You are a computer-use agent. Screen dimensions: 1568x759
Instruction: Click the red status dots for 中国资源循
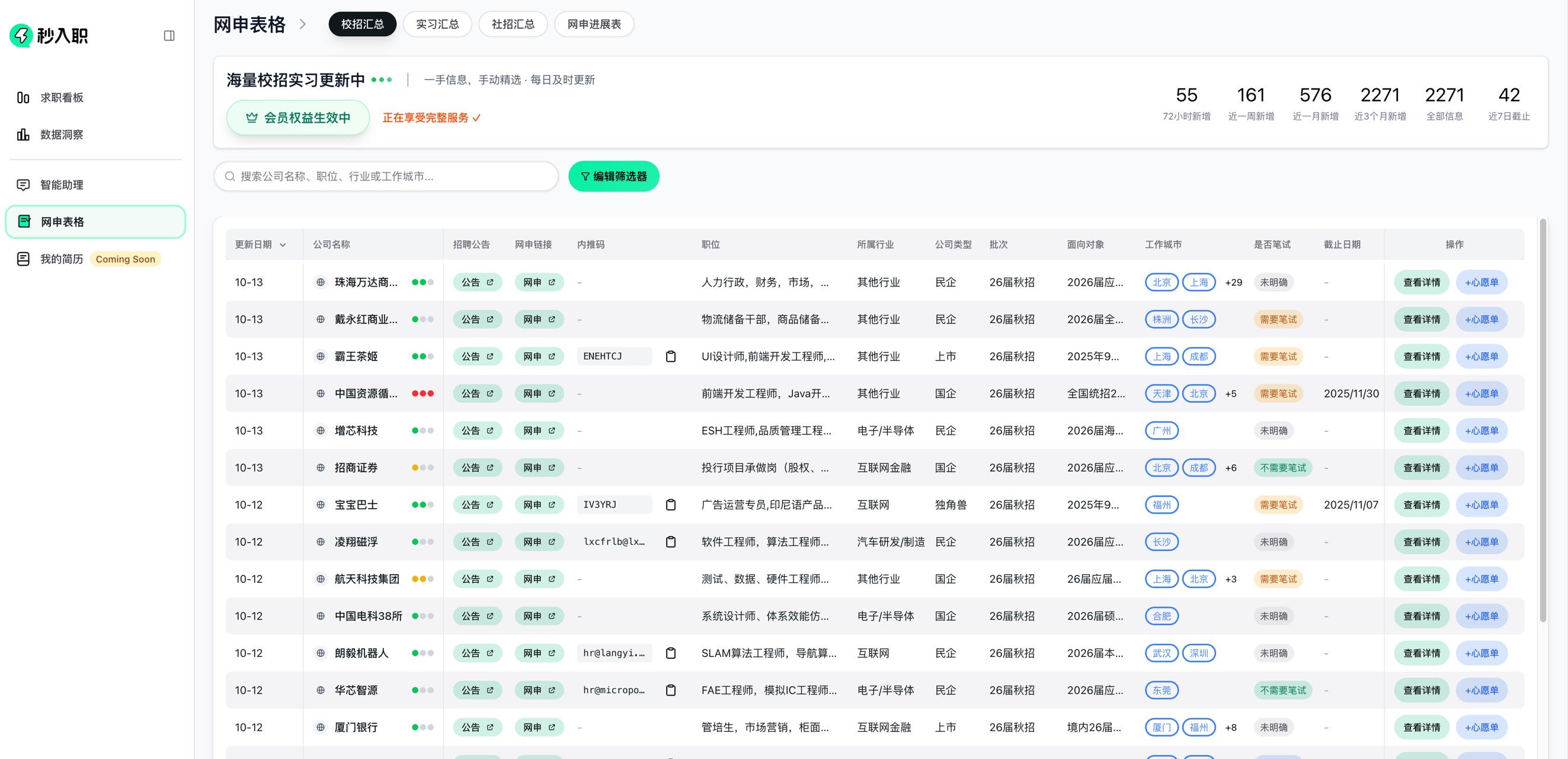pos(423,394)
